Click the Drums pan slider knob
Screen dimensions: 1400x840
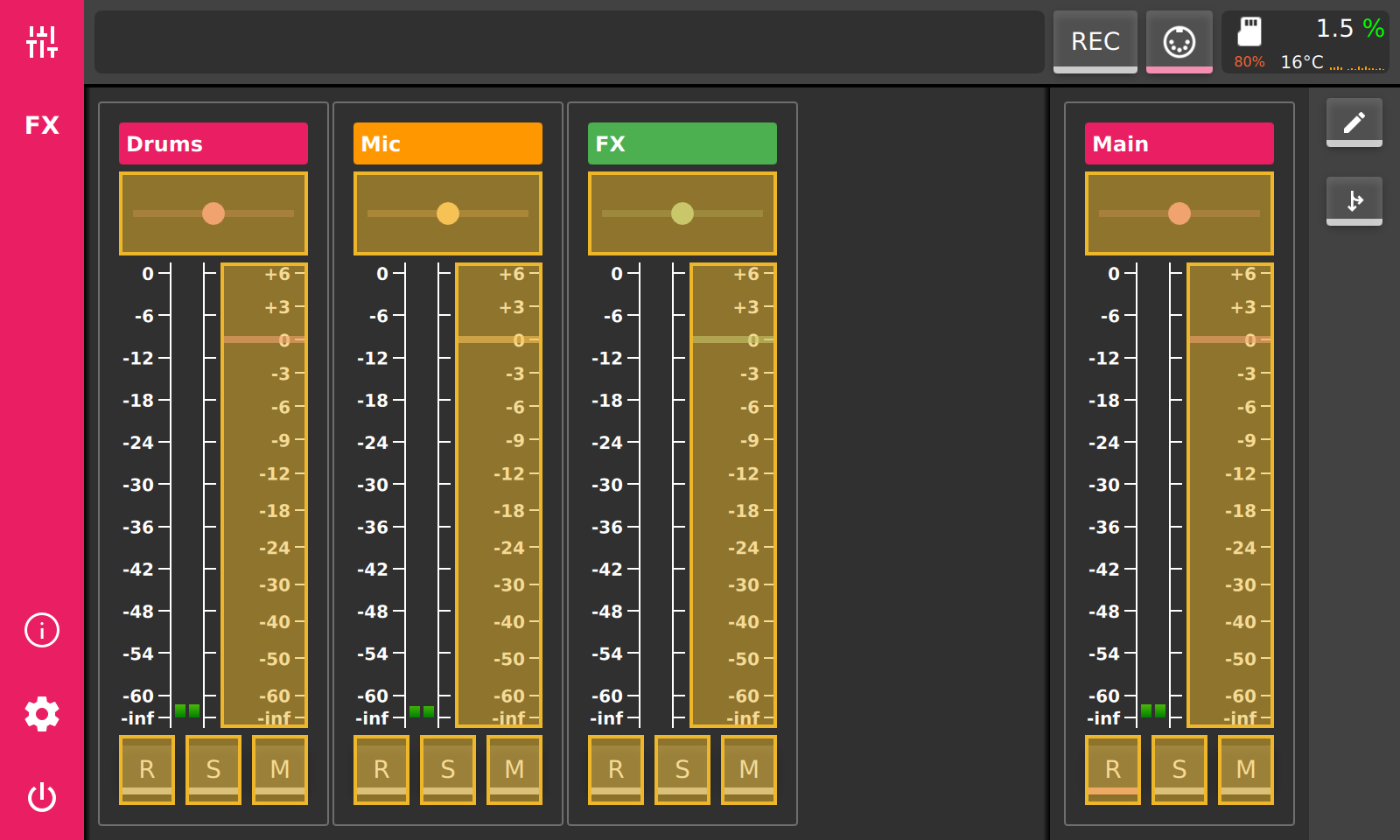click(x=213, y=213)
